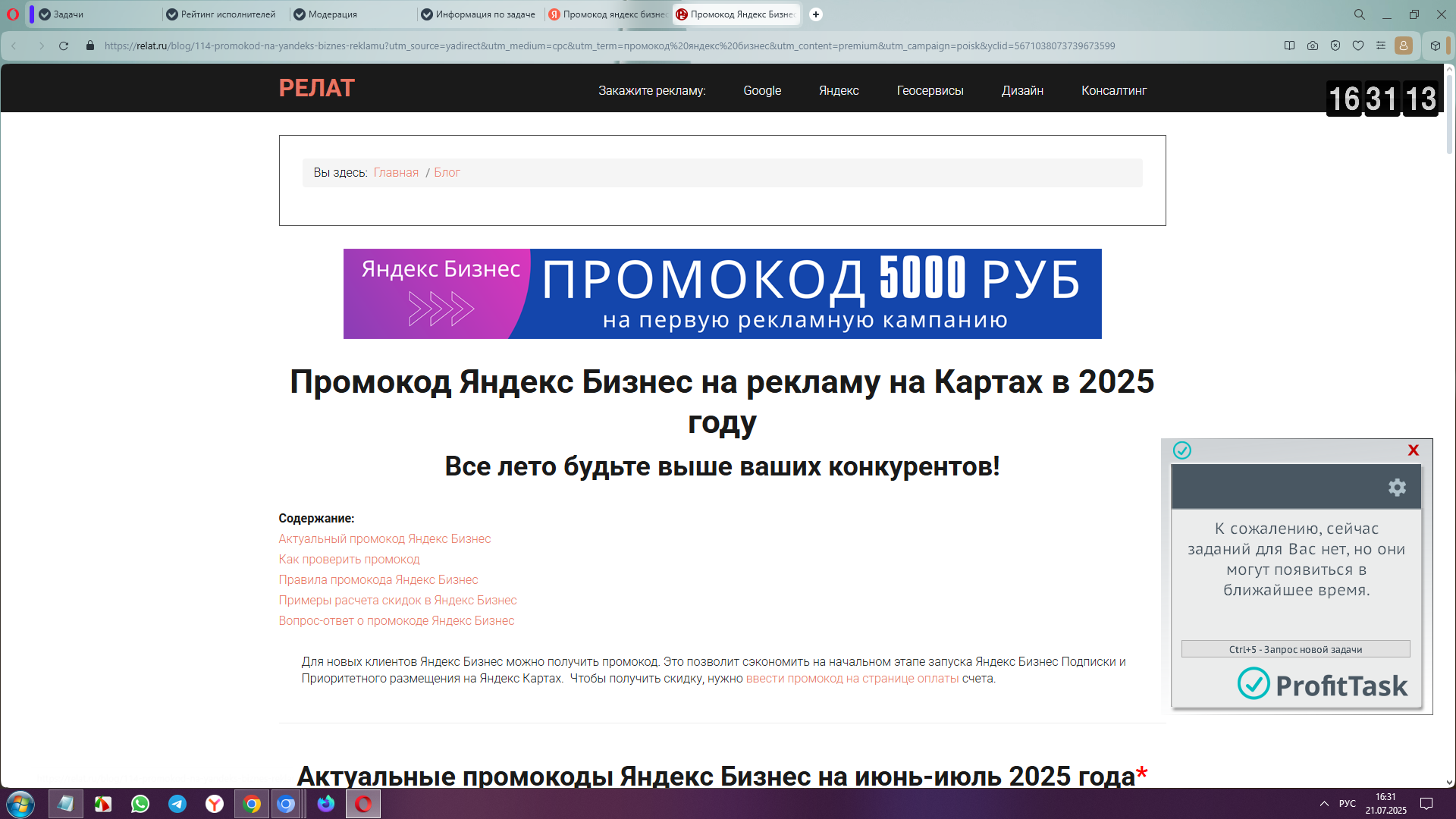
Task: Open the Консалтинг menu item
Action: click(x=1114, y=90)
